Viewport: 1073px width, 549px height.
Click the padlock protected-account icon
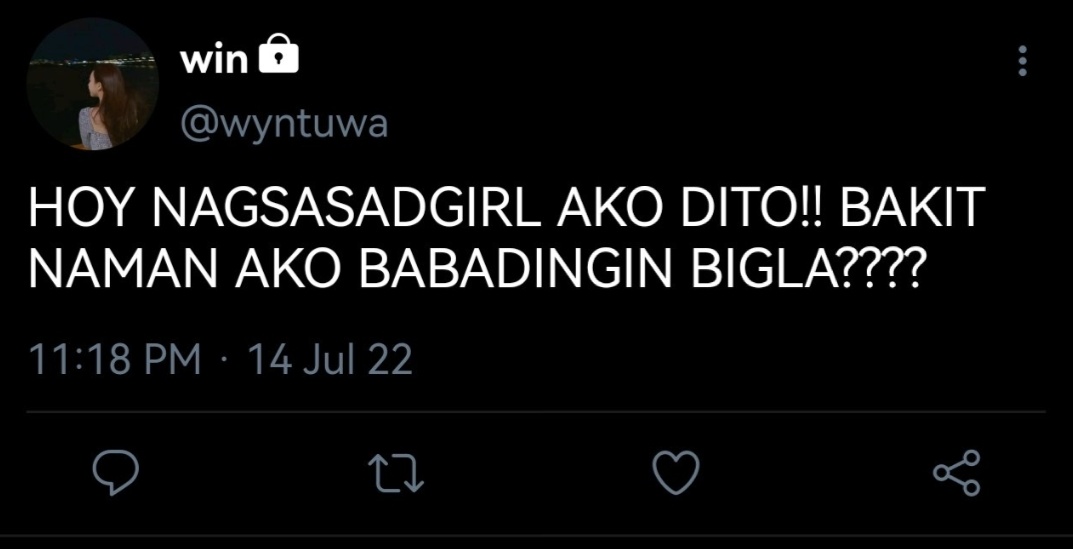click(279, 55)
